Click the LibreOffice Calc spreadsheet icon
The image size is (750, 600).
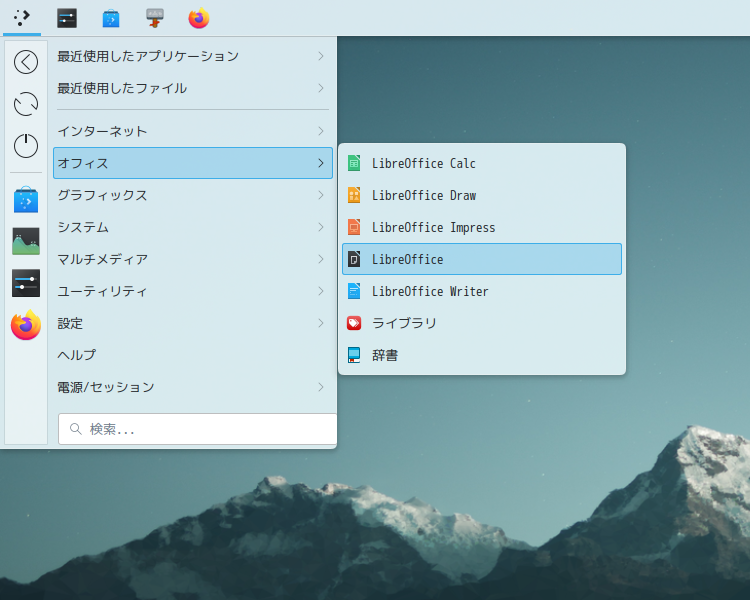354,164
